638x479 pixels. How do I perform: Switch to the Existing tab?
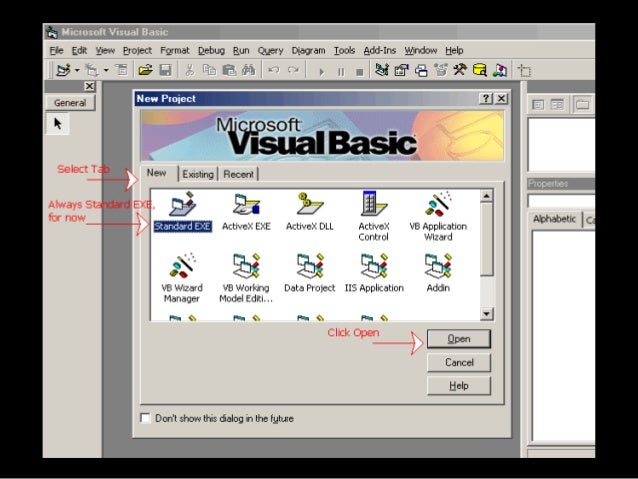tap(198, 174)
